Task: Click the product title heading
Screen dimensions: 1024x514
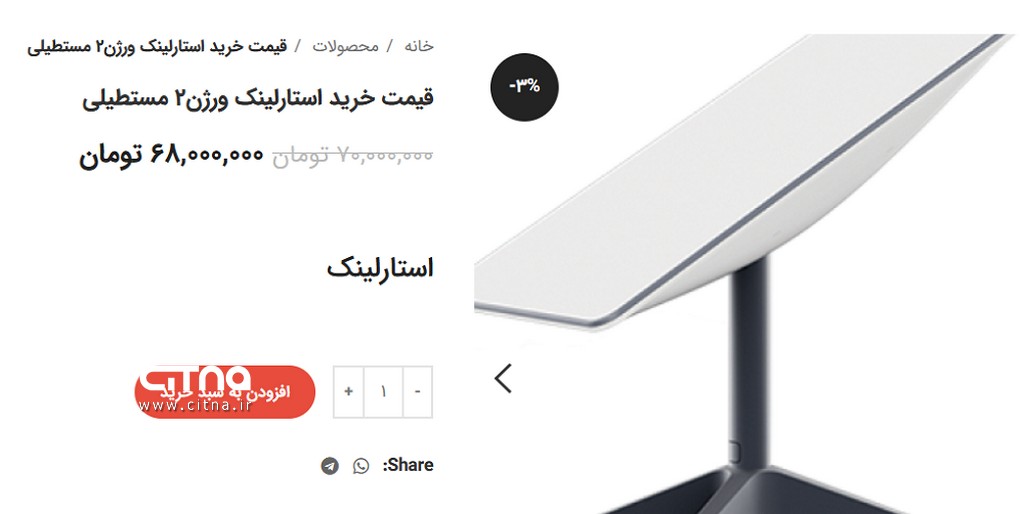Action: point(258,98)
